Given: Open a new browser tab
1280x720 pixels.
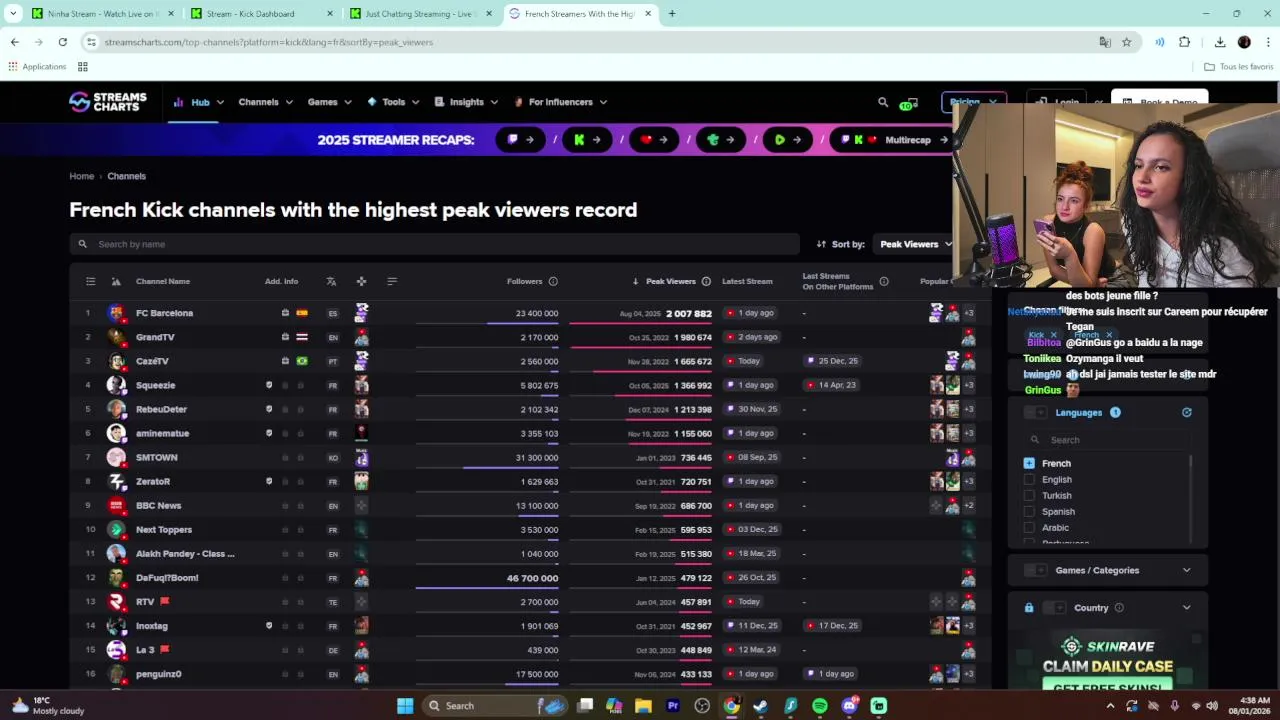Looking at the screenshot, I should pos(672,14).
